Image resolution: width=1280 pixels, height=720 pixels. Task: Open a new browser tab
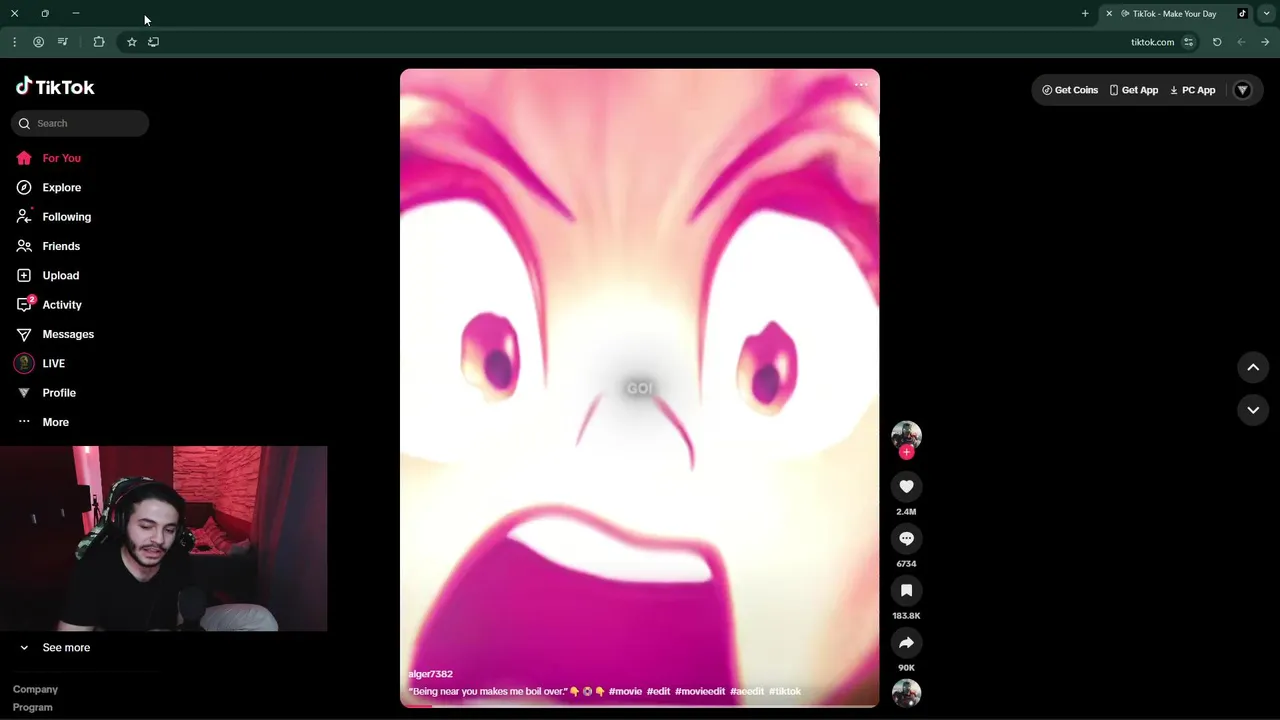click(x=1085, y=14)
